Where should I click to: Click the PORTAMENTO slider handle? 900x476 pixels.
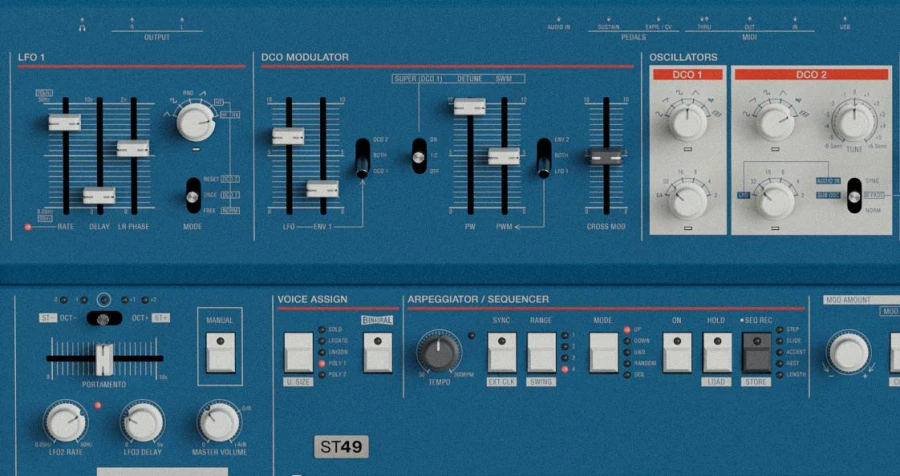[x=104, y=358]
